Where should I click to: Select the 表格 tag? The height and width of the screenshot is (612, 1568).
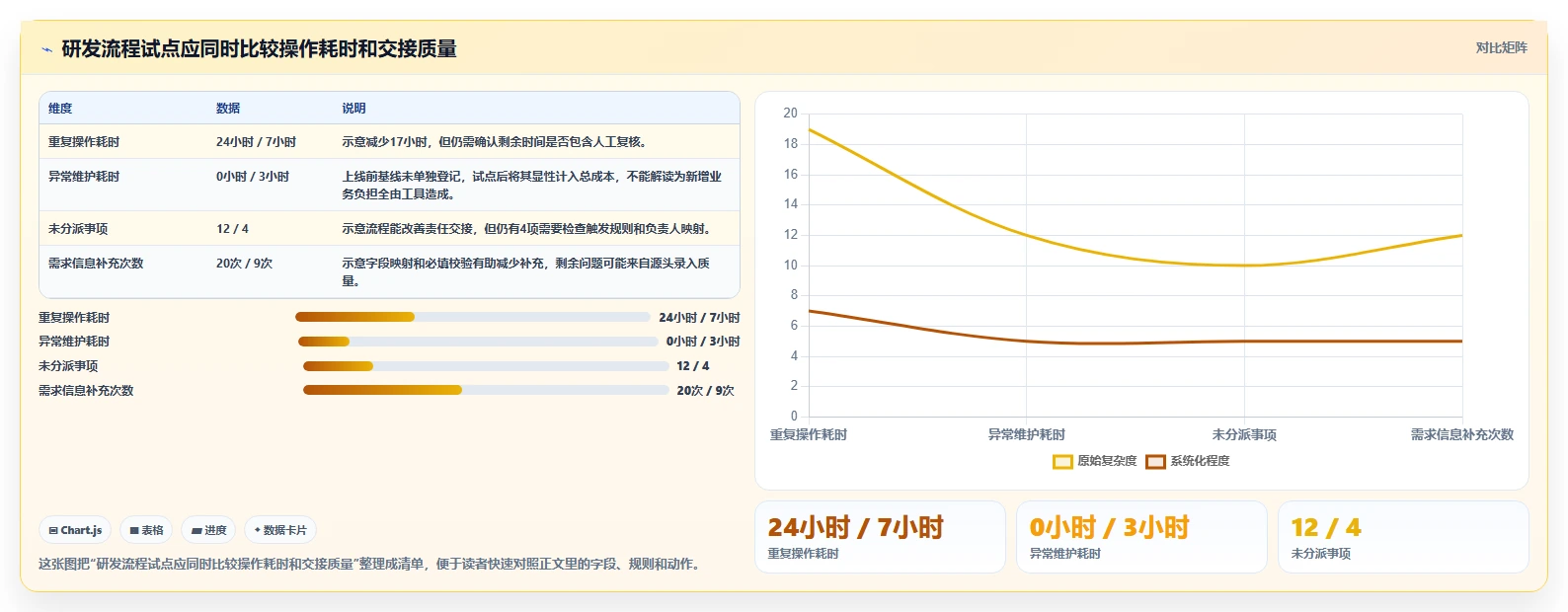146,530
